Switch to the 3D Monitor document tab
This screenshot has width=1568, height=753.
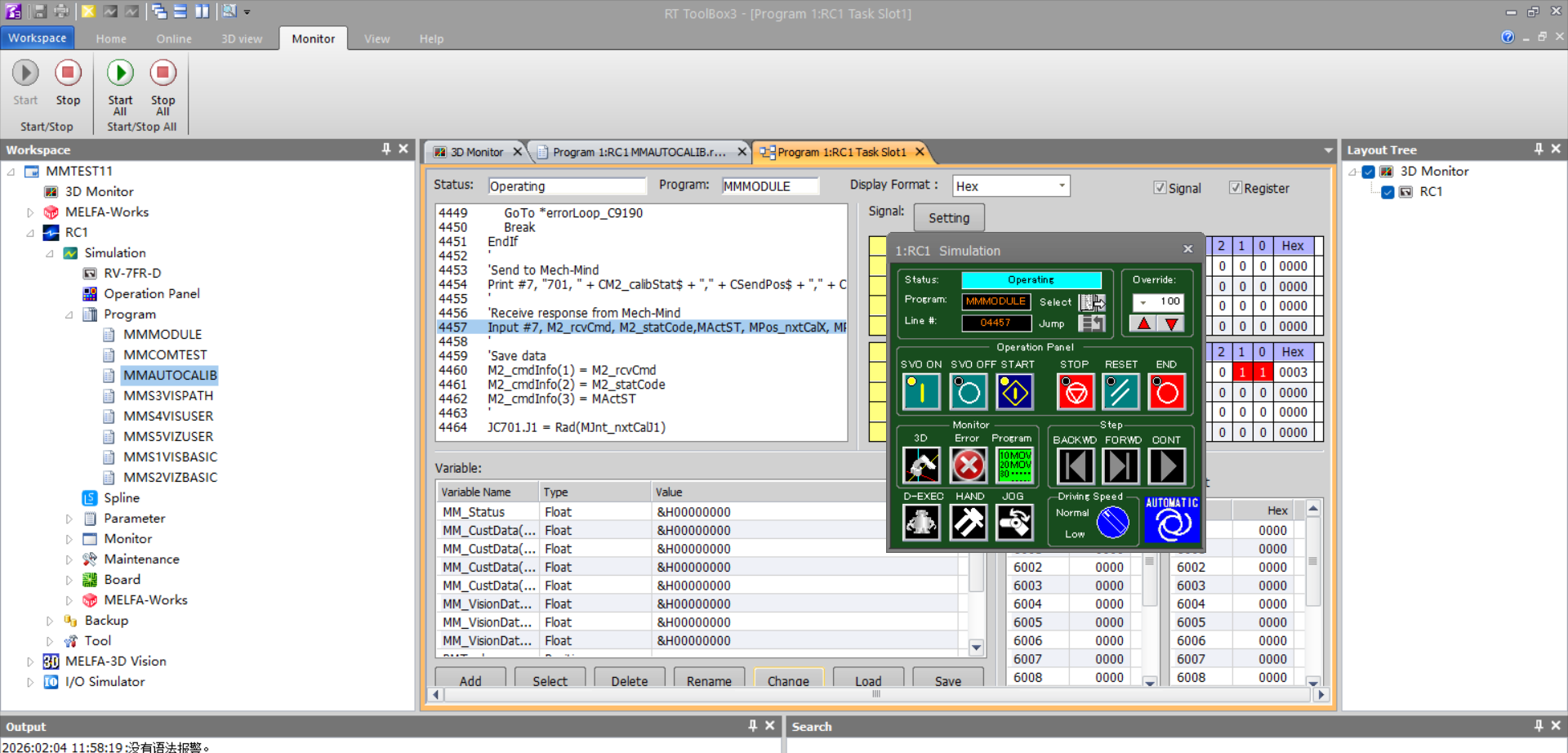point(476,152)
